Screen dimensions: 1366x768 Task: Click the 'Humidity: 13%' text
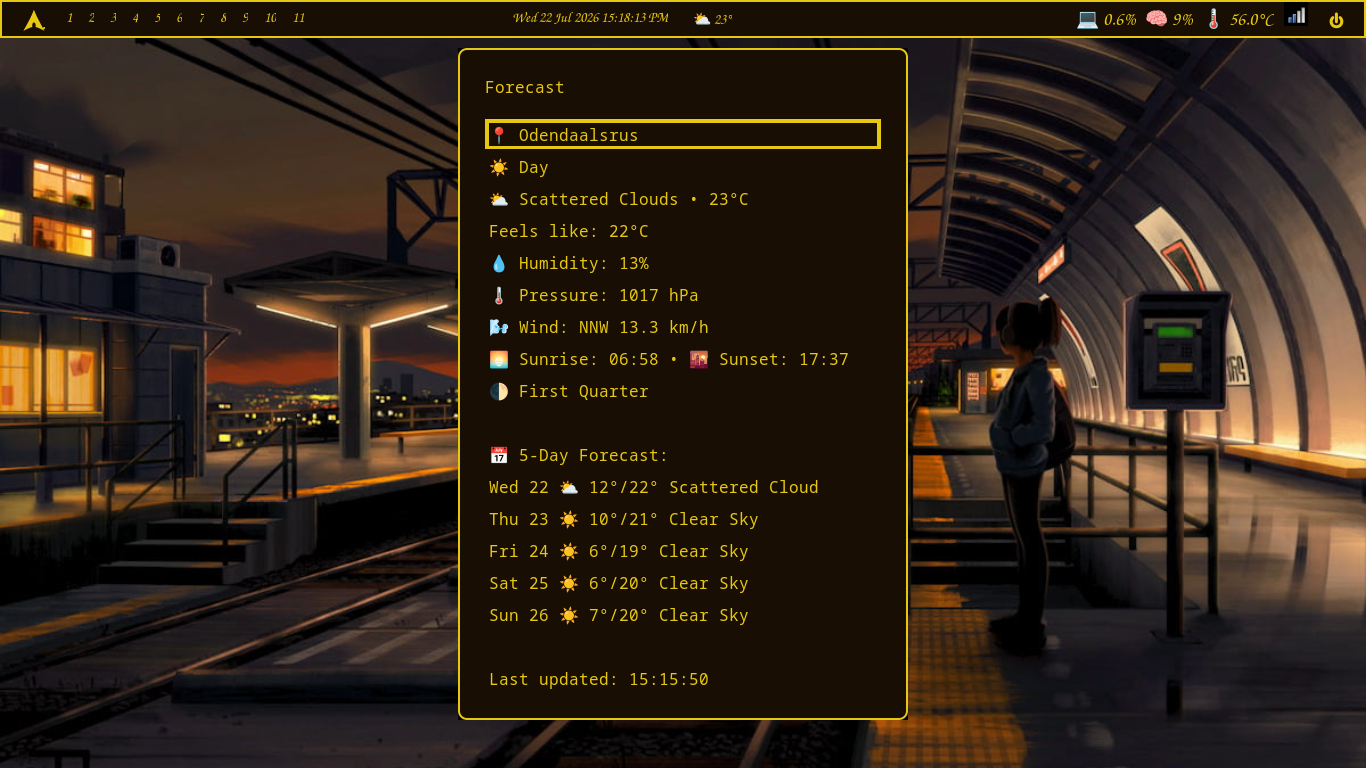tap(584, 263)
